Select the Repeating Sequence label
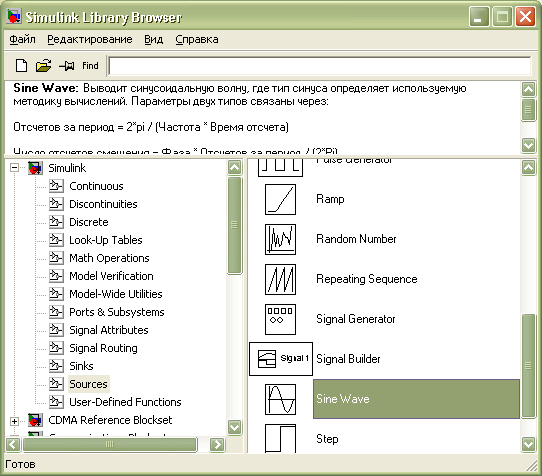 tap(367, 279)
